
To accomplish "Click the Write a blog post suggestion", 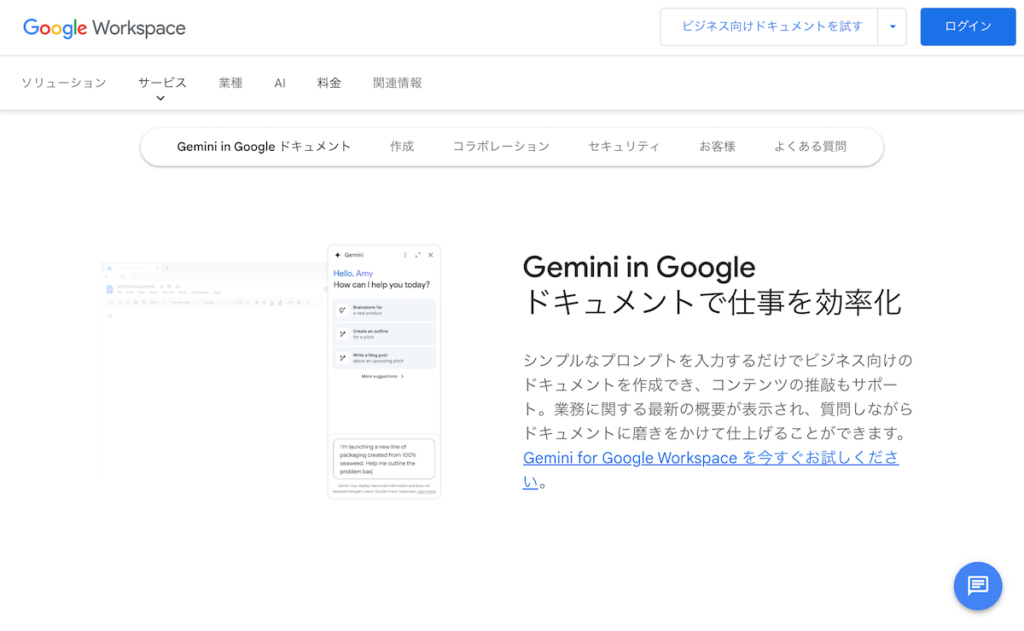I will point(384,358).
